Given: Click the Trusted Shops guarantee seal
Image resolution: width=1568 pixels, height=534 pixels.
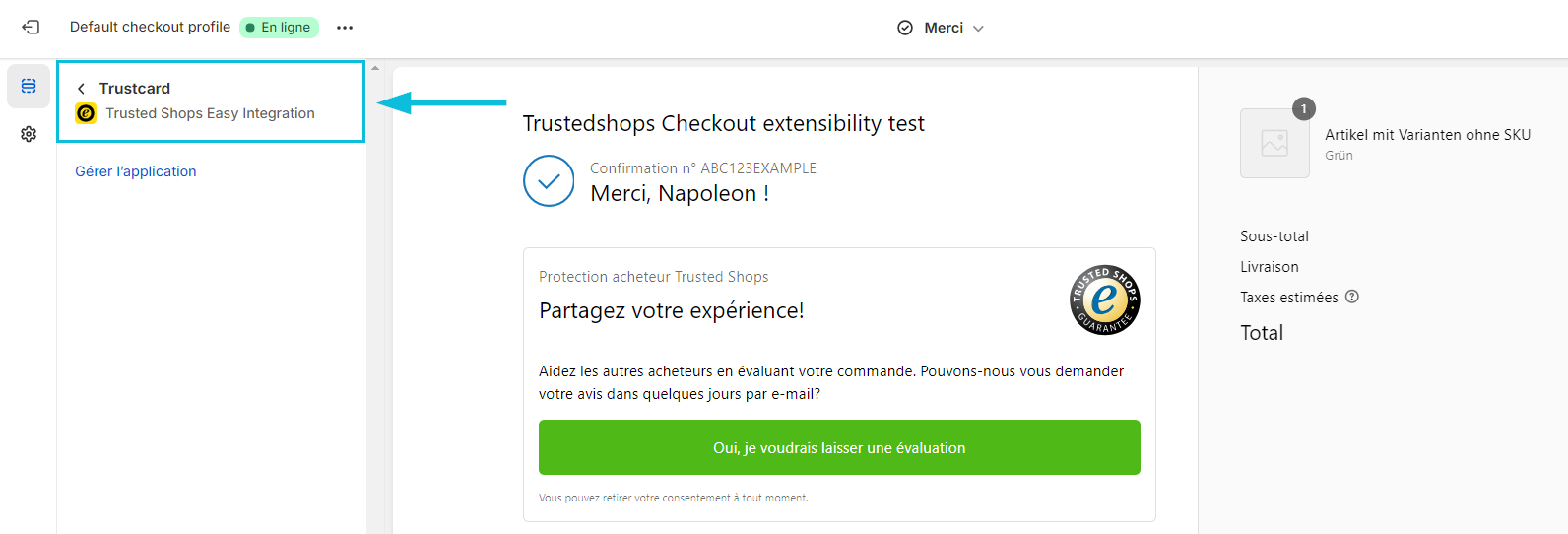Looking at the screenshot, I should (x=1104, y=300).
